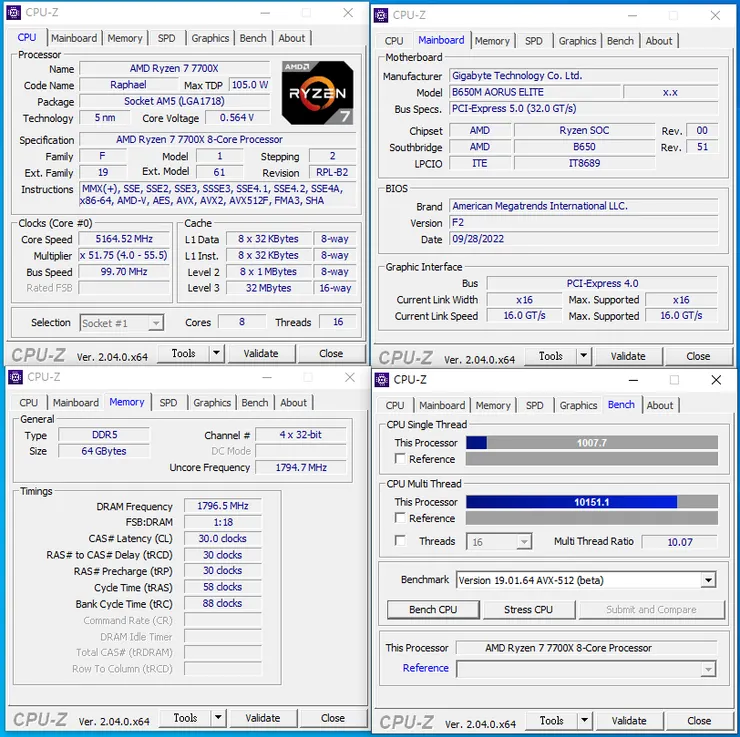The height and width of the screenshot is (737, 740).
Task: Click Submit and Compare button
Action: point(651,610)
